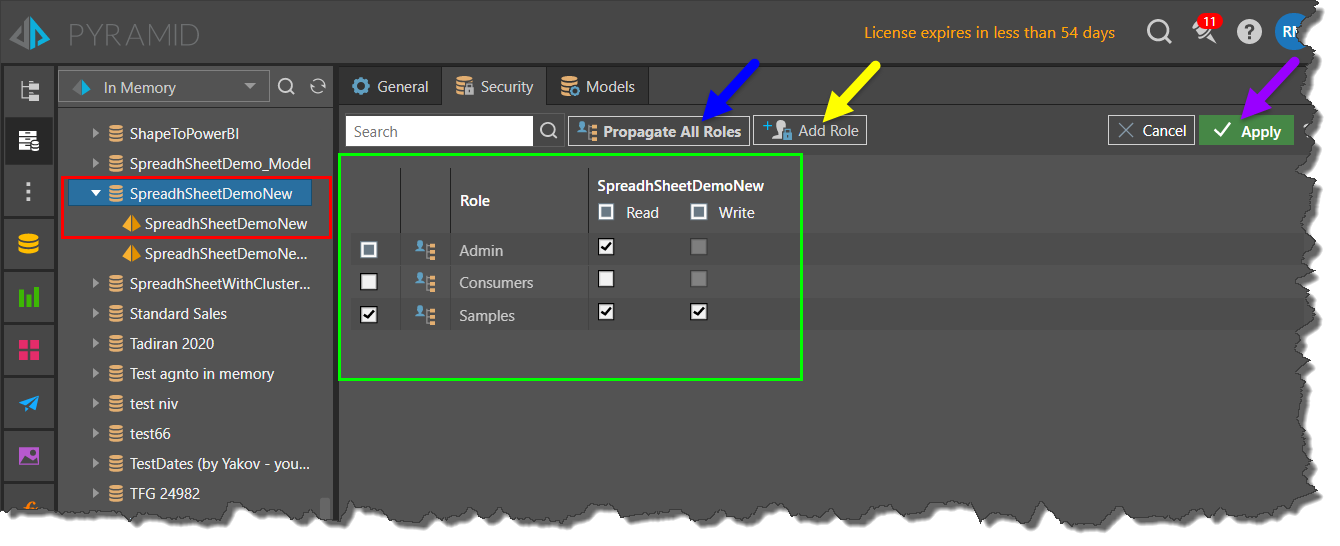
Task: Select the TFG 24982 database
Action: 165,494
